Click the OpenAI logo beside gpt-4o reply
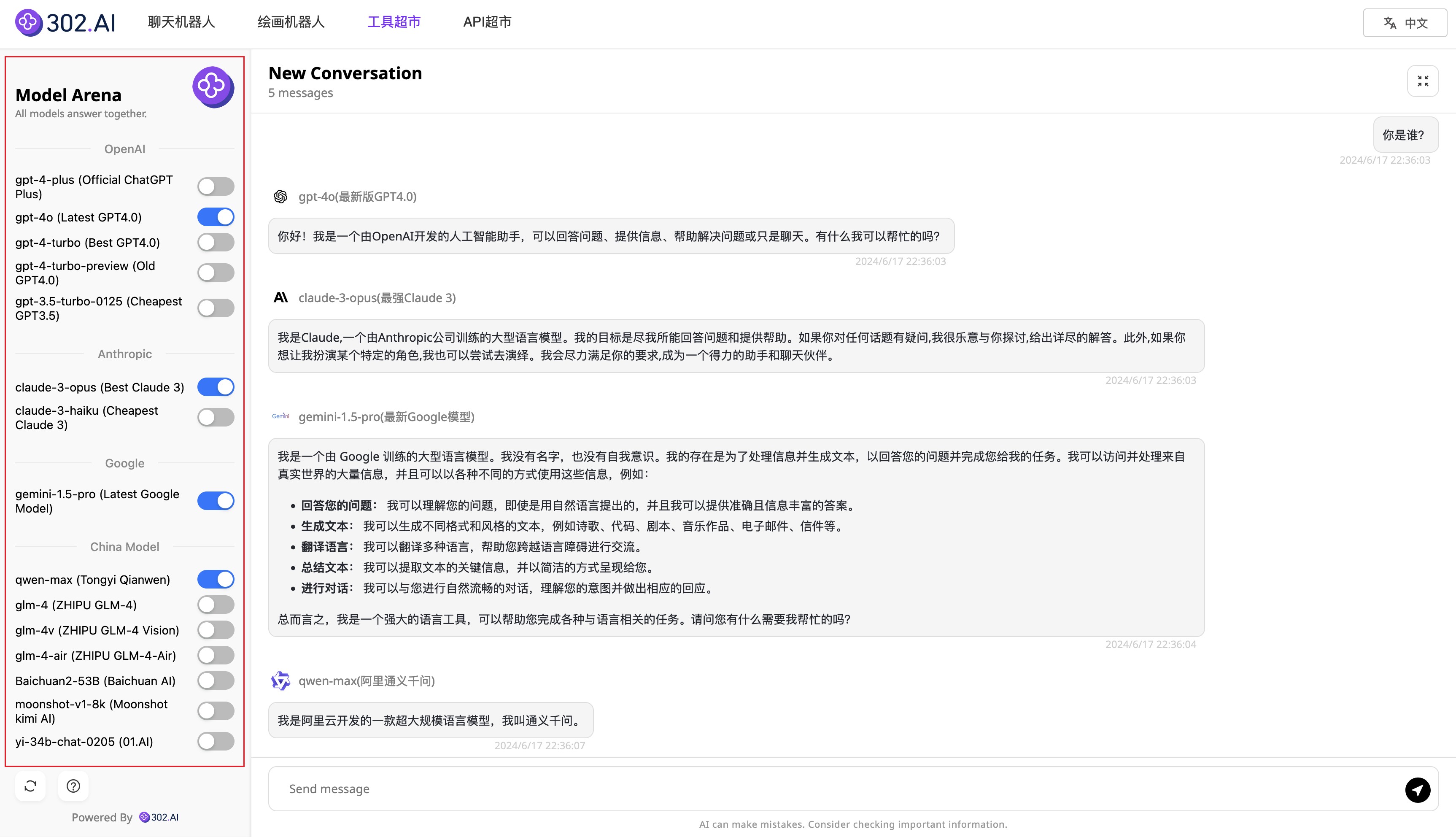 click(280, 197)
